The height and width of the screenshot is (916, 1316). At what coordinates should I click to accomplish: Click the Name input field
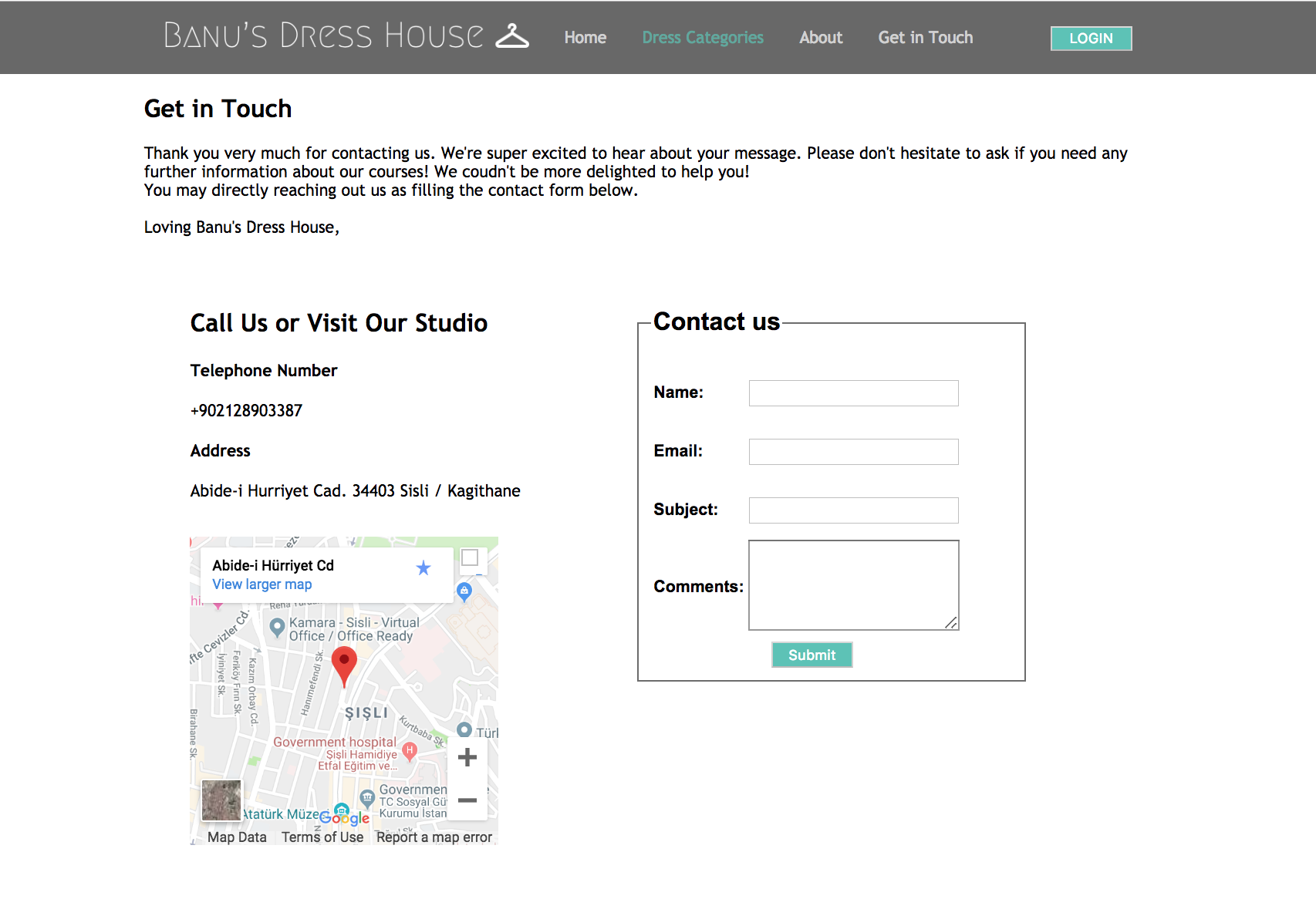coord(852,393)
